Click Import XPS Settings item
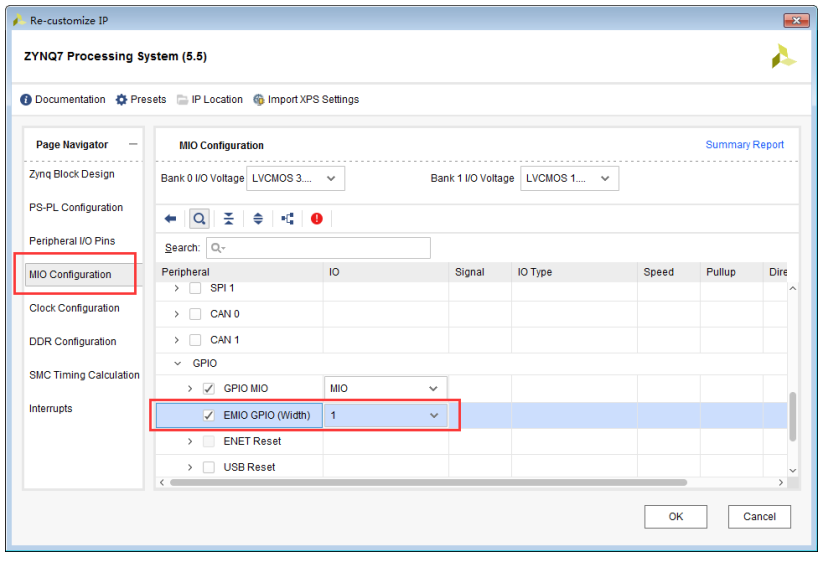Viewport: 828px width, 562px height. tap(306, 99)
